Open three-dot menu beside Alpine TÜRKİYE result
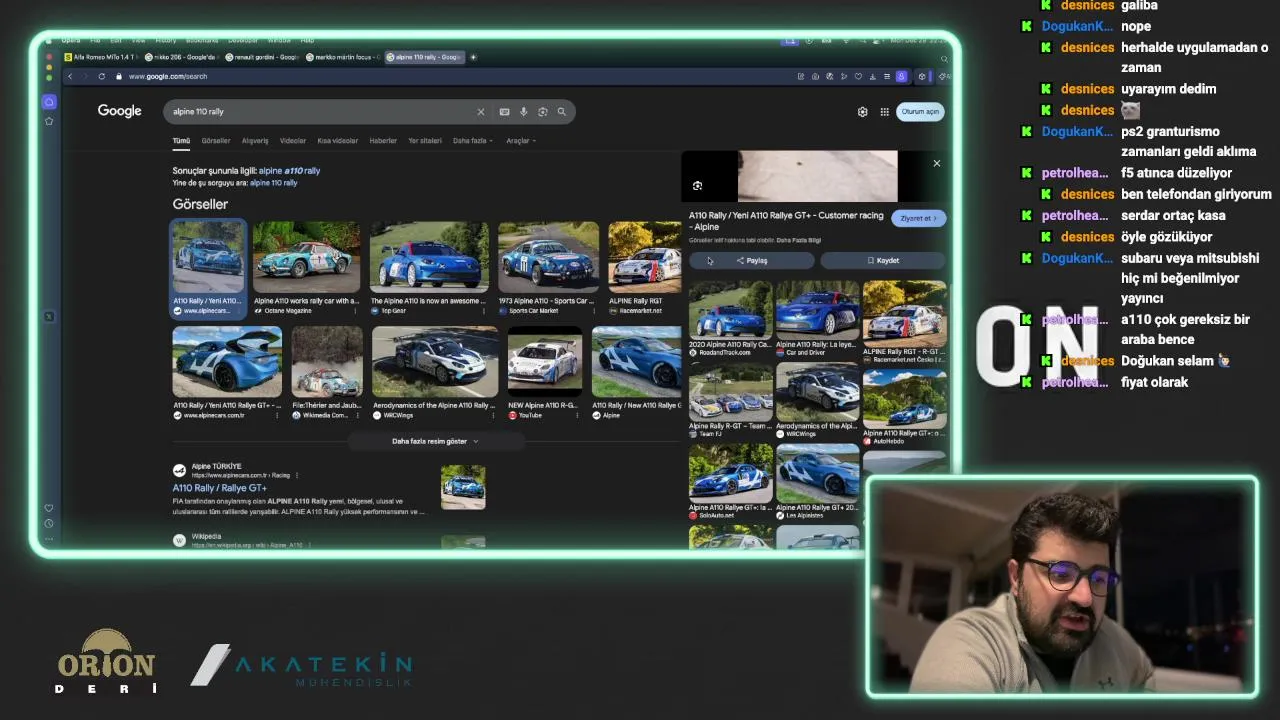Viewport: 1280px width, 720px height. tap(297, 475)
